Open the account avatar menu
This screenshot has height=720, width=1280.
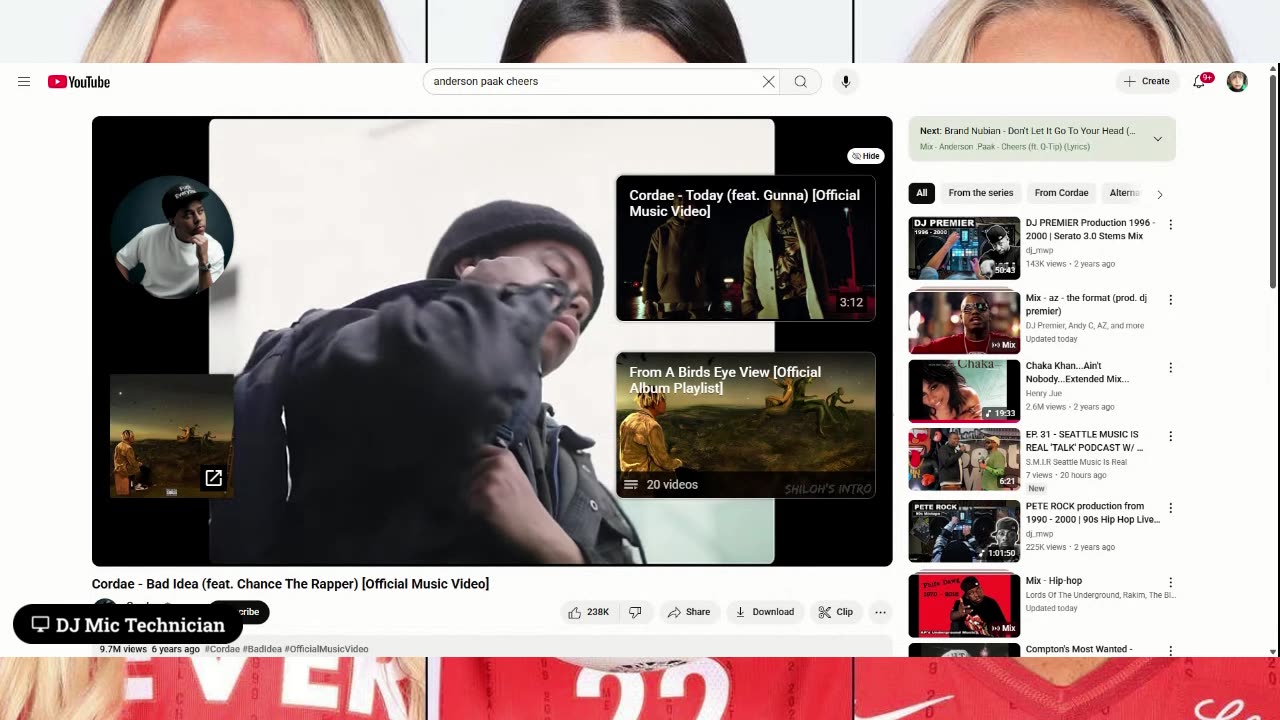point(1237,82)
